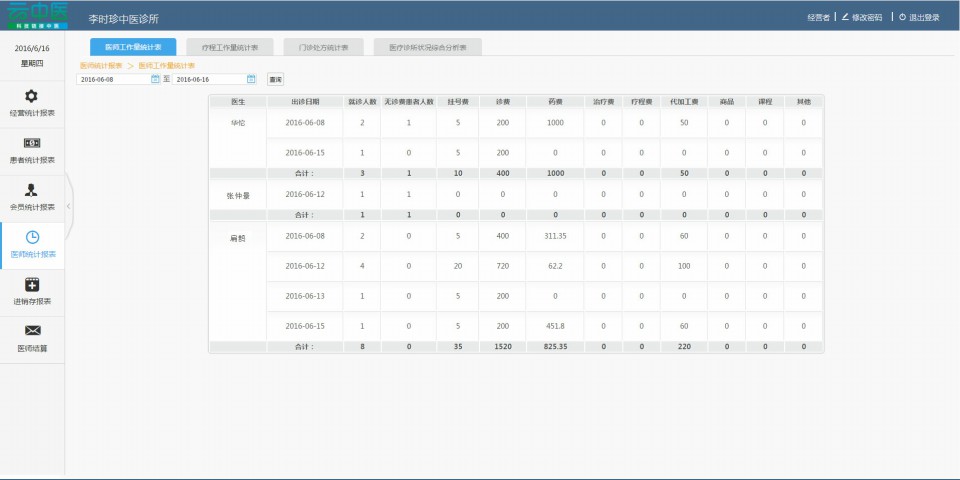Click 医师统计报表 breadcrumb link
960x480 pixels.
(x=101, y=65)
